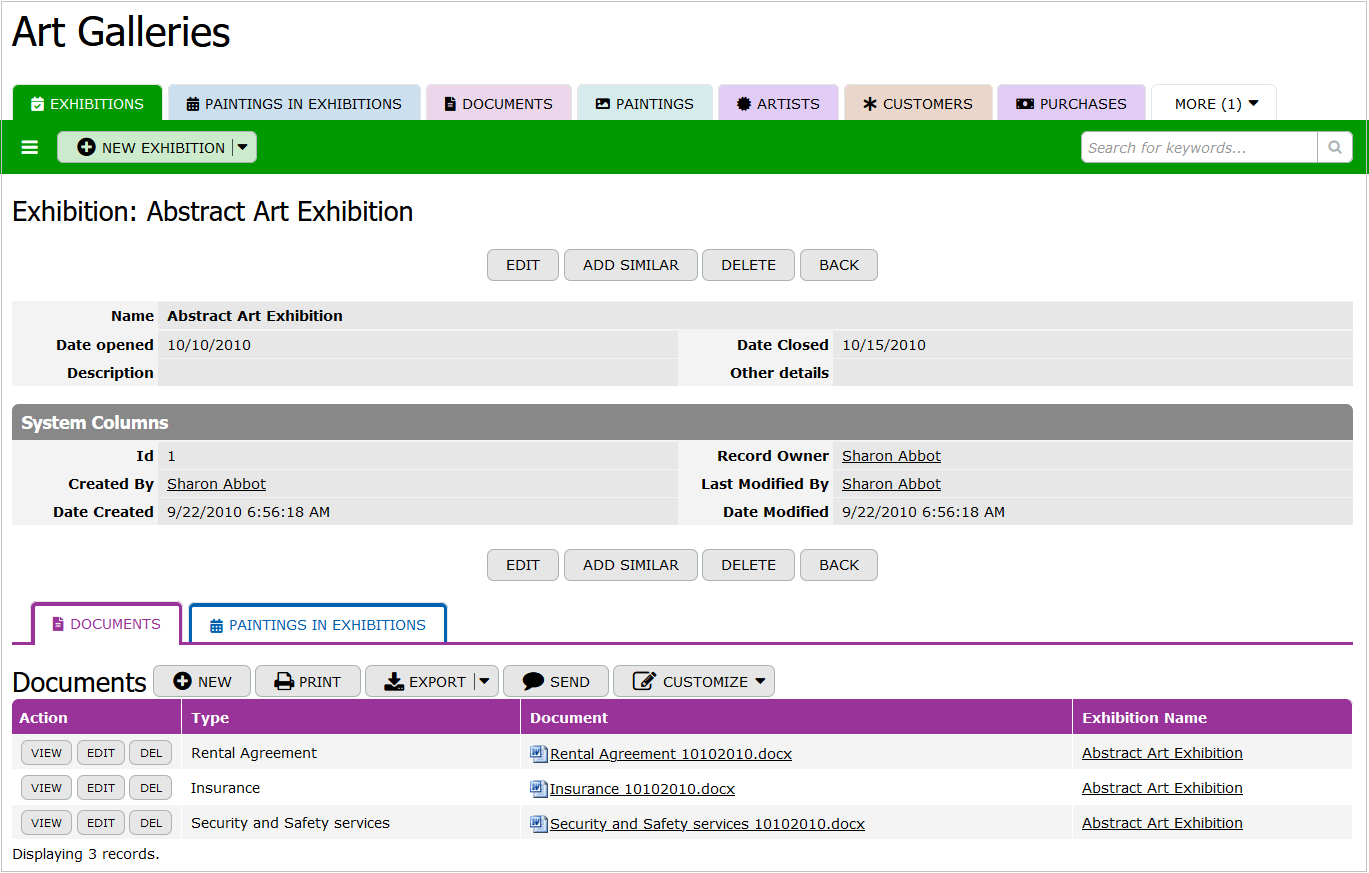Select the Paintings in Exhibitions sub-tab
This screenshot has width=1369, height=873.
click(x=317, y=625)
